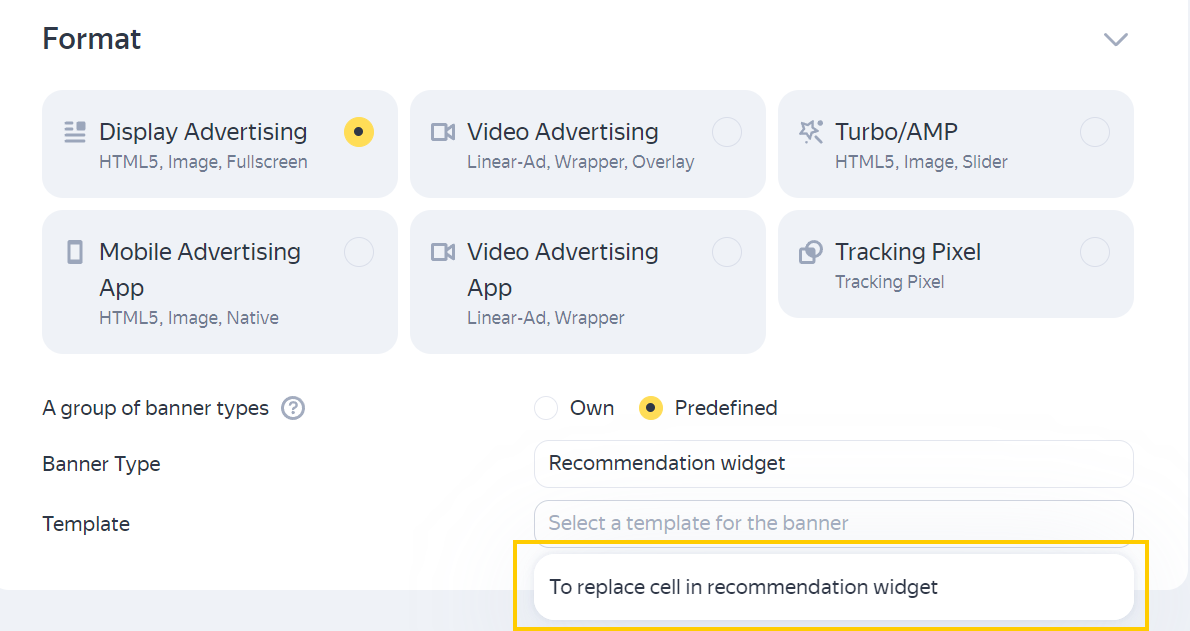Choose the Own banner group option
The image size is (1190, 631).
(x=546, y=408)
